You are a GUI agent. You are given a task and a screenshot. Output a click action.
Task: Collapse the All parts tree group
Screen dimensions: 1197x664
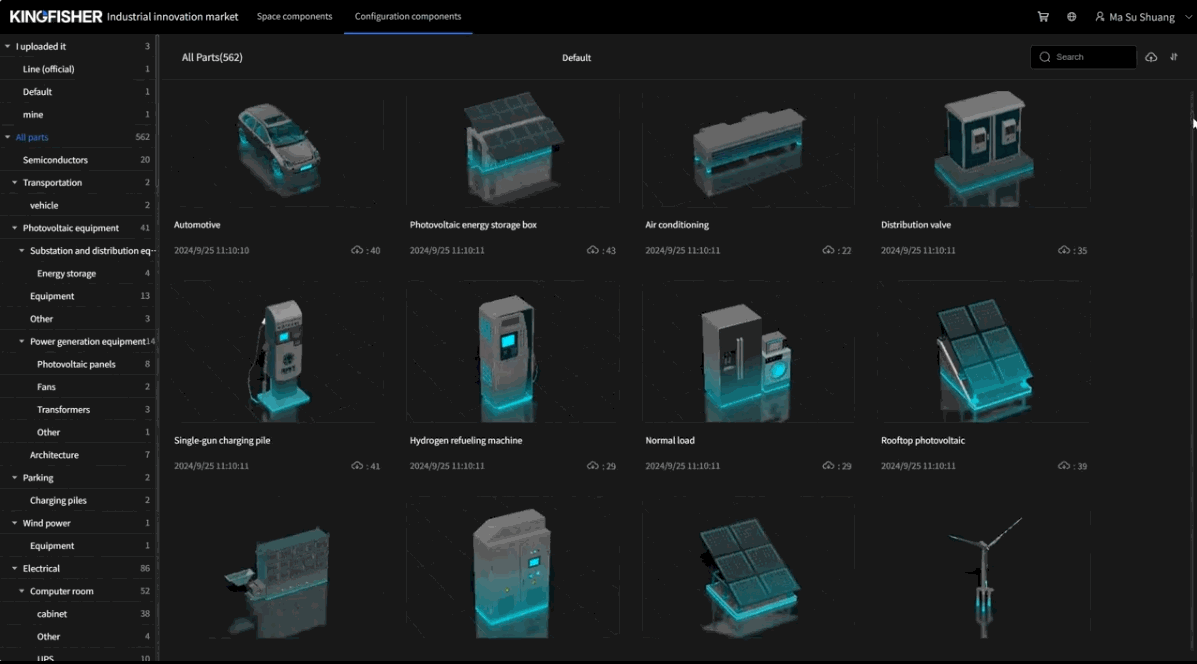coord(8,137)
